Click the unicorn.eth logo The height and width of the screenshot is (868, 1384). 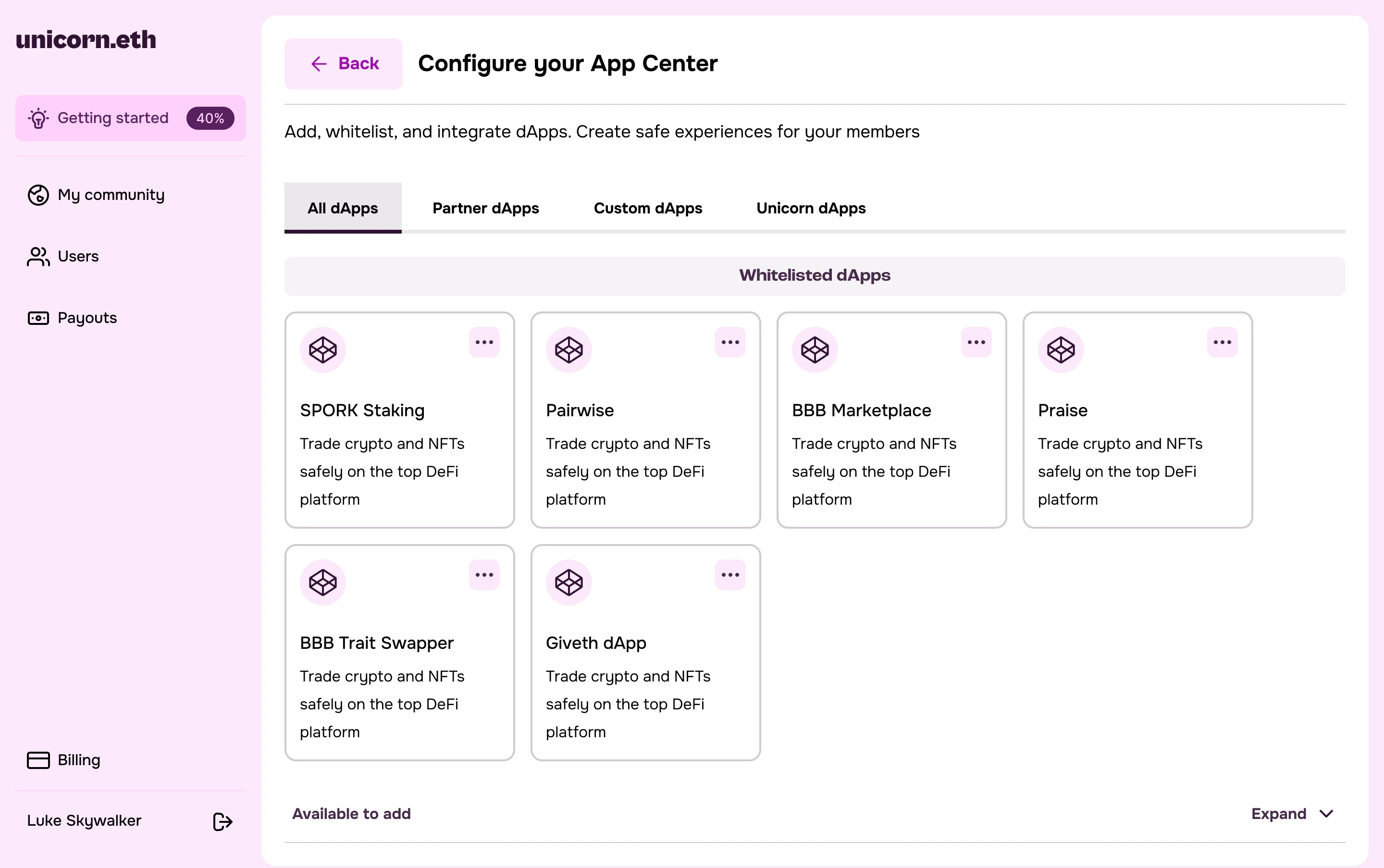coord(86,39)
